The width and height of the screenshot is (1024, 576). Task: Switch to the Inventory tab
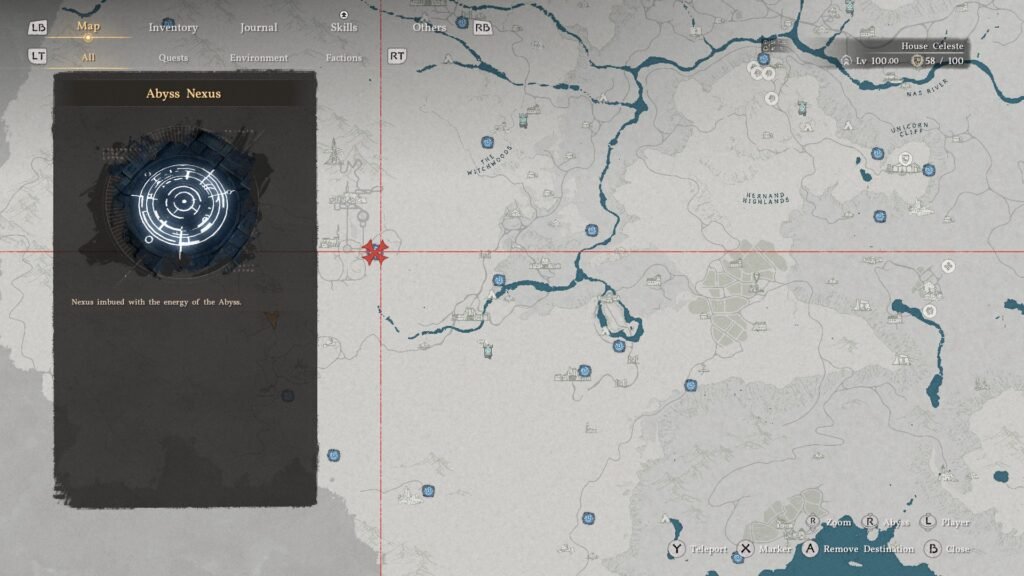point(174,27)
